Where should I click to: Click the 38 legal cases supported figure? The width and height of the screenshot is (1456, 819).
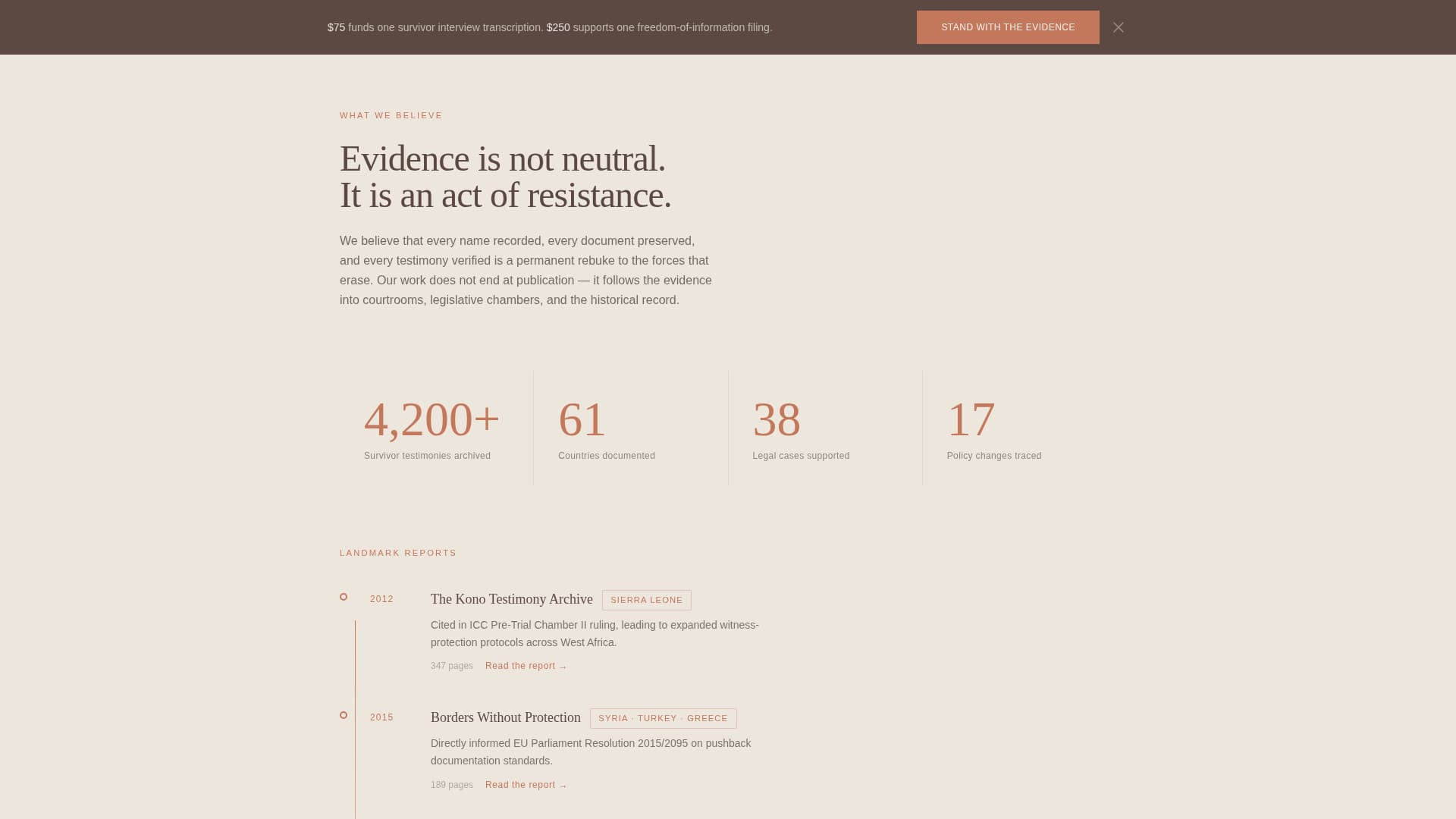tap(776, 419)
